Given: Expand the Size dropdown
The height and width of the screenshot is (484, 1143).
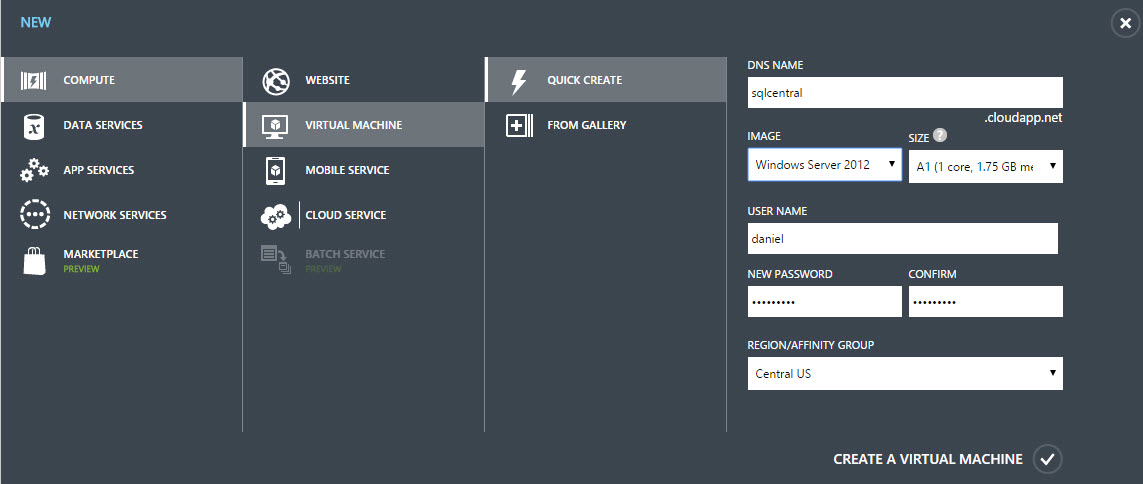Looking at the screenshot, I should 985,167.
